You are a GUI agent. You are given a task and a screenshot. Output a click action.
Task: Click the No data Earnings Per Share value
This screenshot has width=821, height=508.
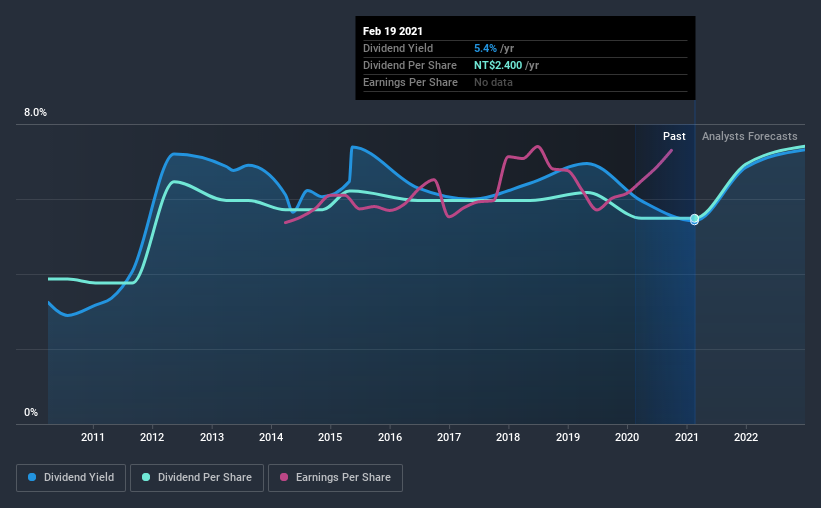pos(493,82)
